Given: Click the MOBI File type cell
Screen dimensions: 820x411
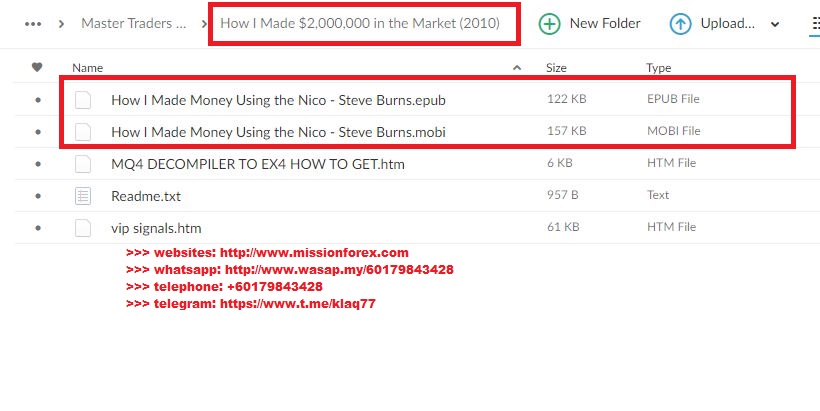Looking at the screenshot, I should tap(674, 131).
